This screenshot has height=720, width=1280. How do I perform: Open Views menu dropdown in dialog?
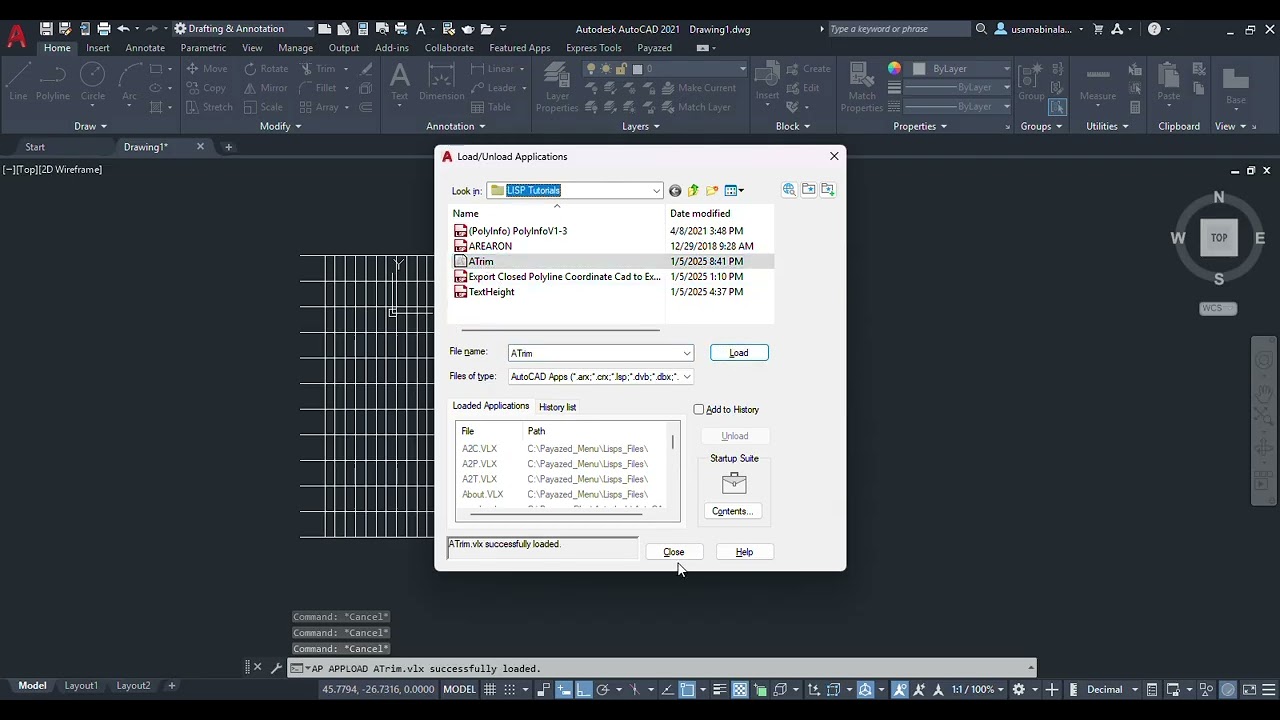click(734, 190)
